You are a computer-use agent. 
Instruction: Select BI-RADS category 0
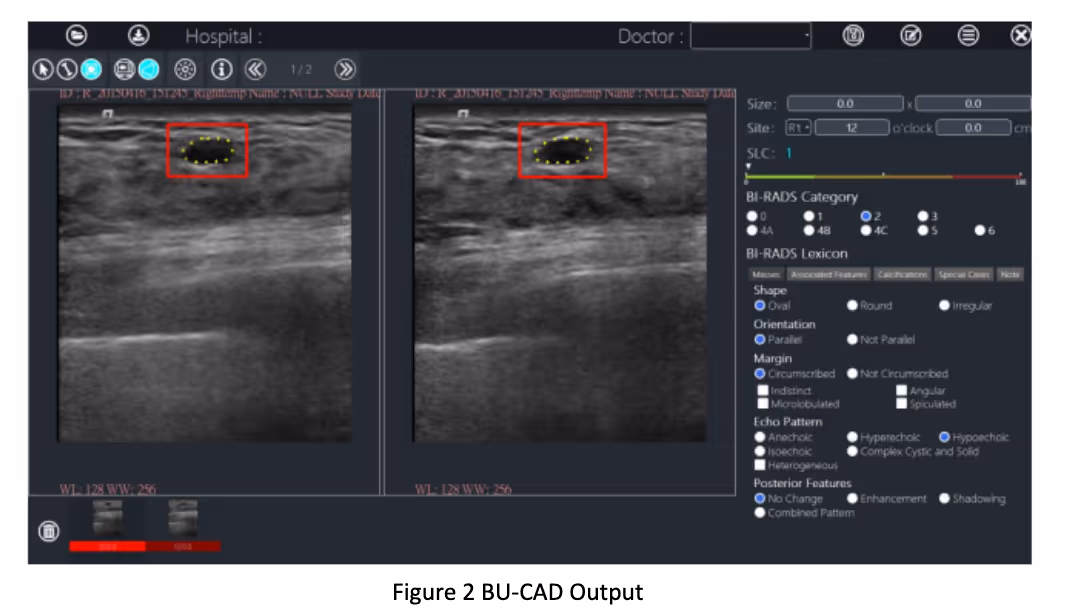click(x=752, y=216)
